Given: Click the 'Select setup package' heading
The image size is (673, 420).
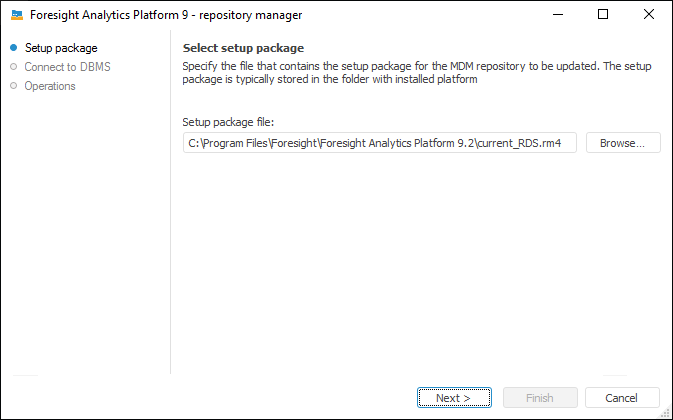Looking at the screenshot, I should 243,48.
